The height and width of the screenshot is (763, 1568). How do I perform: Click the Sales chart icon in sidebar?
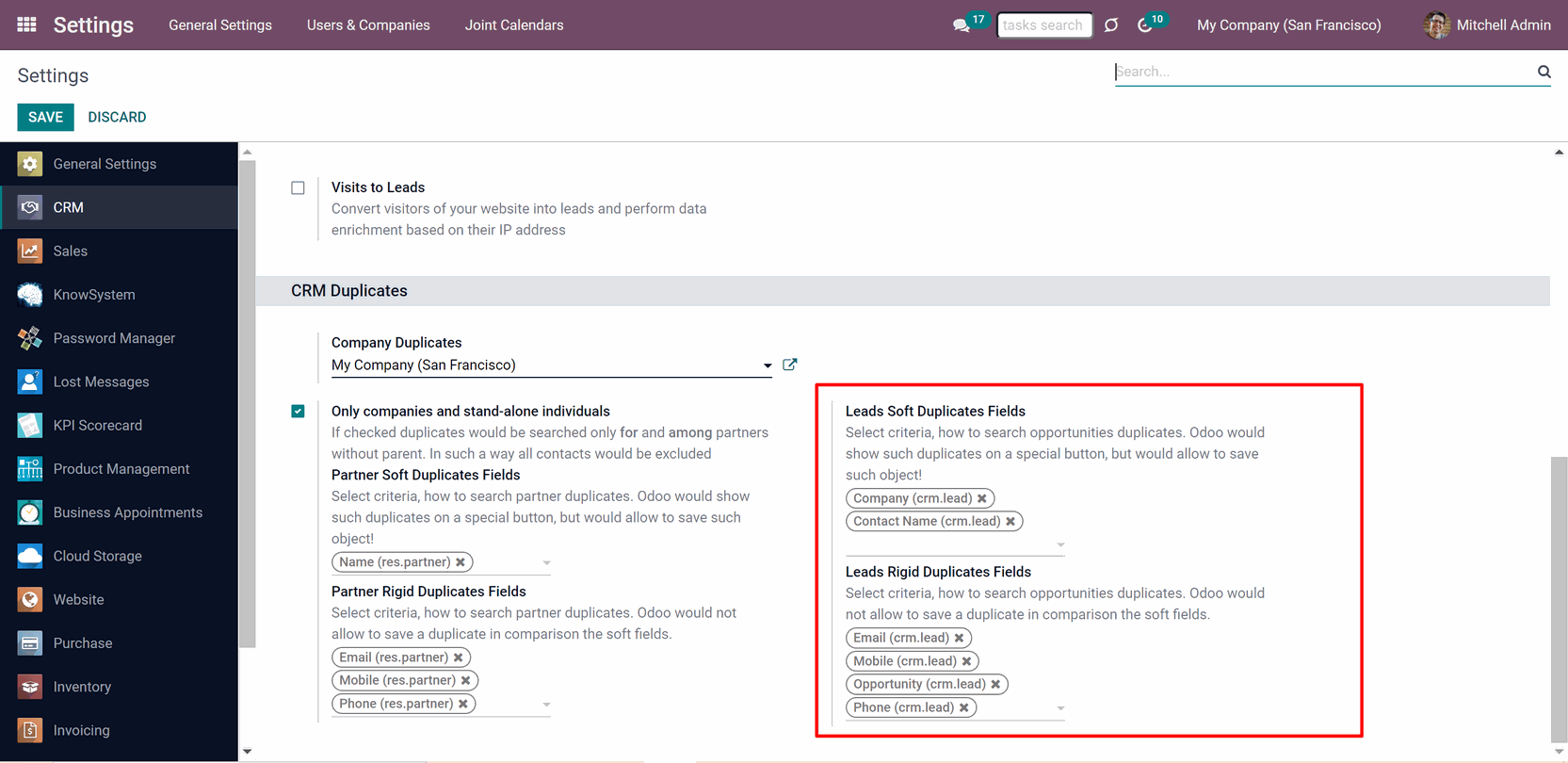[30, 251]
